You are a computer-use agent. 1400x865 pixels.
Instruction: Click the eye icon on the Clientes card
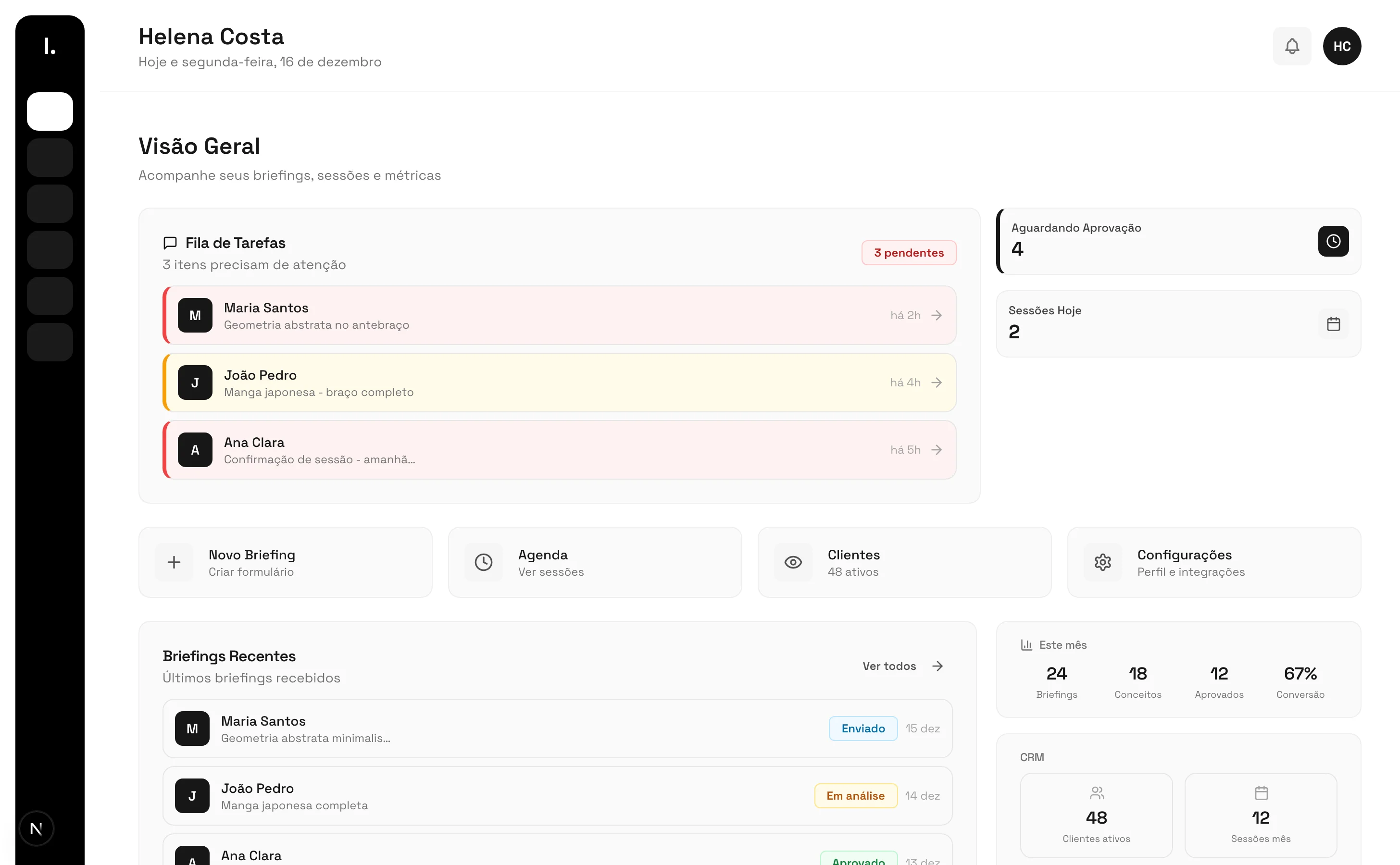[793, 562]
